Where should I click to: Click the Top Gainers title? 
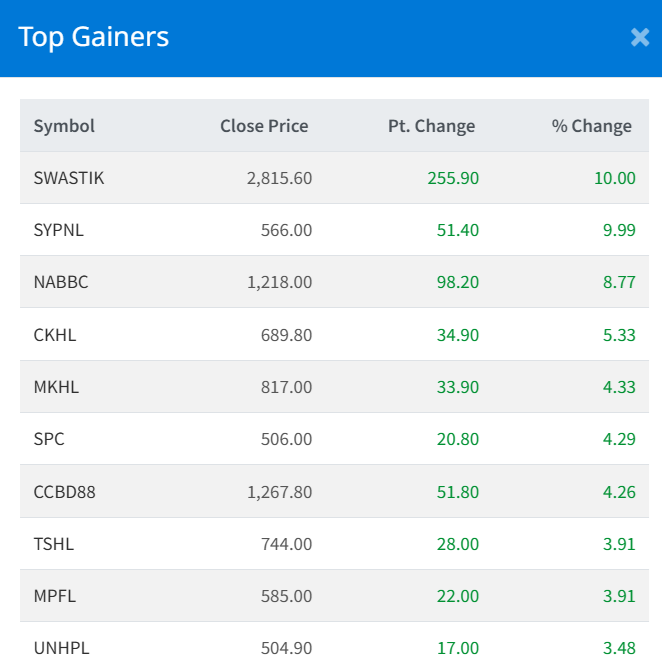point(94,38)
